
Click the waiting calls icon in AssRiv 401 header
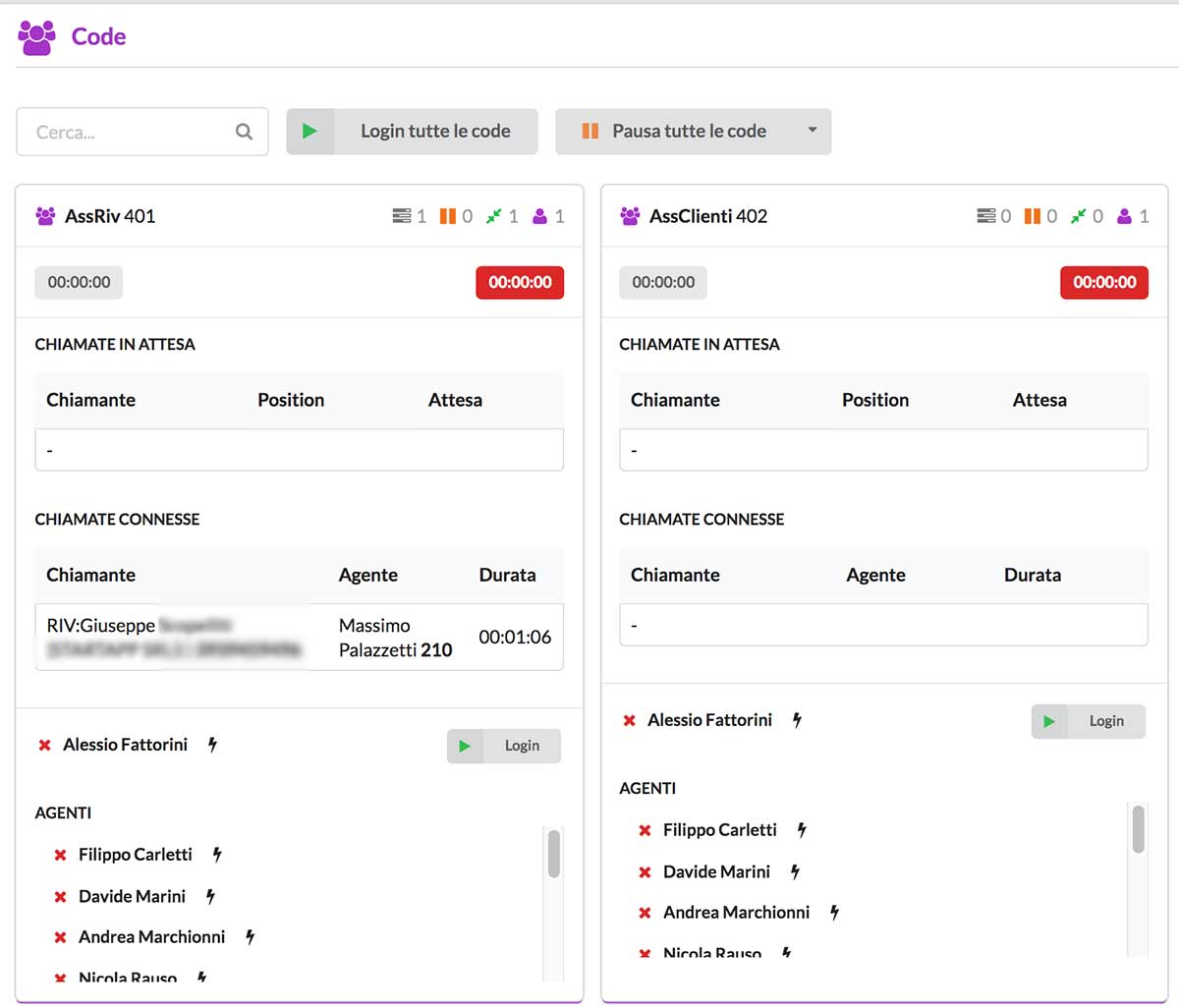[402, 216]
